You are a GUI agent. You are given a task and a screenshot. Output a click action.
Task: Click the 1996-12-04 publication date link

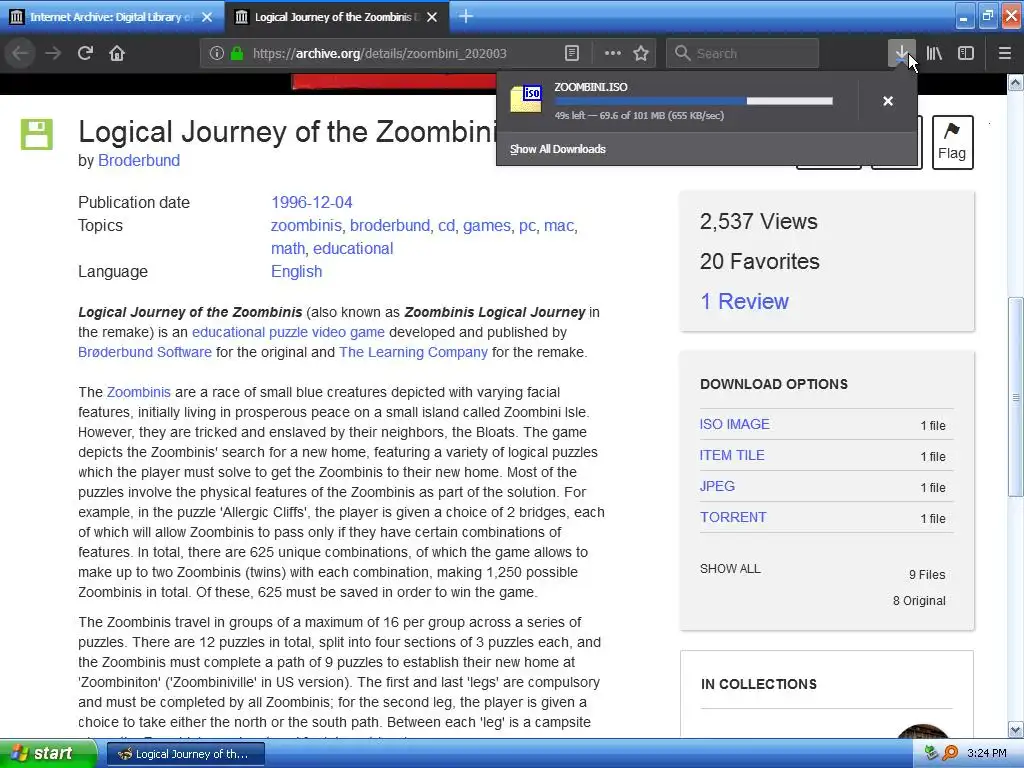click(312, 202)
